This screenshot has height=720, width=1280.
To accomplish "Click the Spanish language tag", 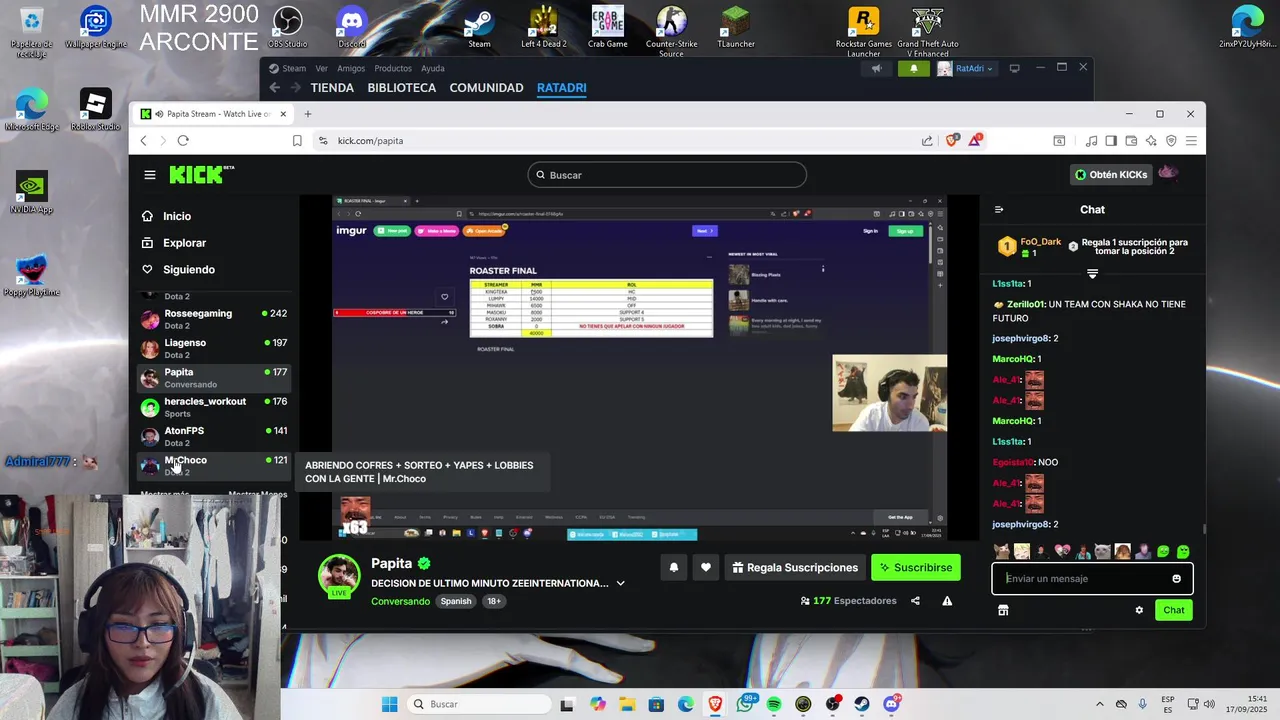I will [x=456, y=602].
